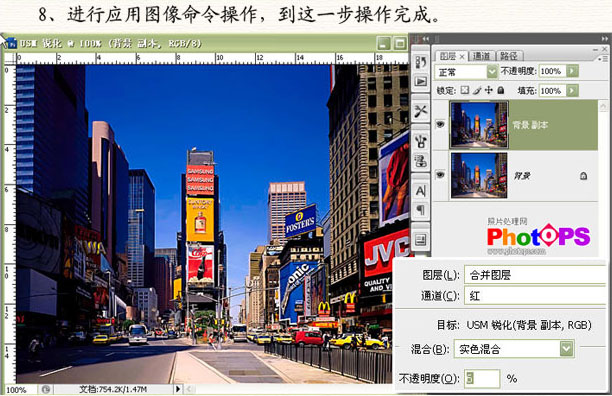The height and width of the screenshot is (396, 612).
Task: Maximize the document window
Action: pos(400,43)
